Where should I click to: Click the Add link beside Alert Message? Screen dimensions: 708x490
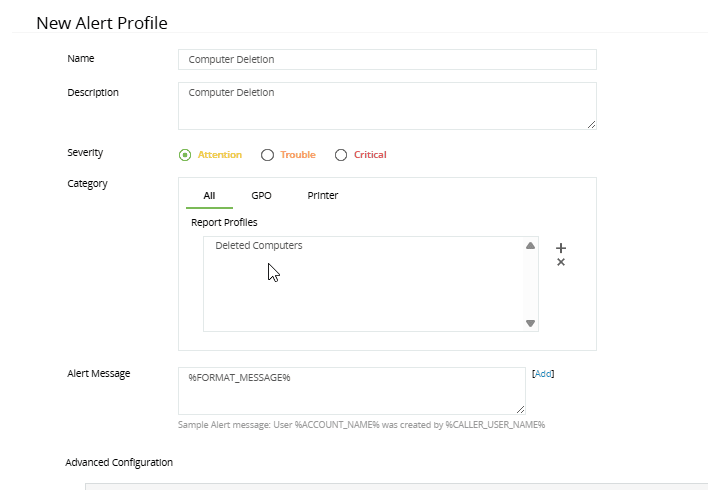point(543,374)
